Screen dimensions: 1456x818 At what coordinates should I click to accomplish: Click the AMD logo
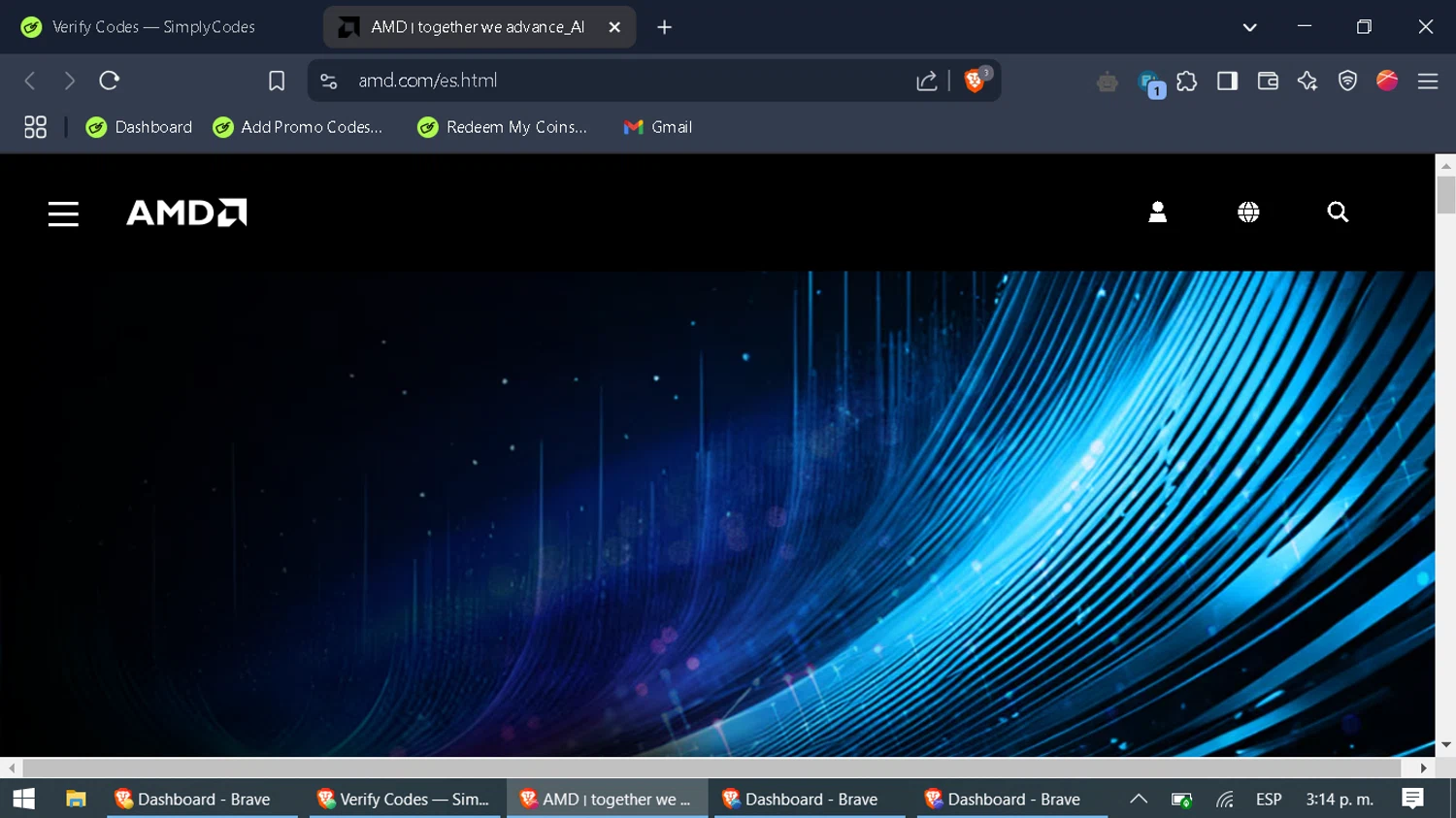186,213
